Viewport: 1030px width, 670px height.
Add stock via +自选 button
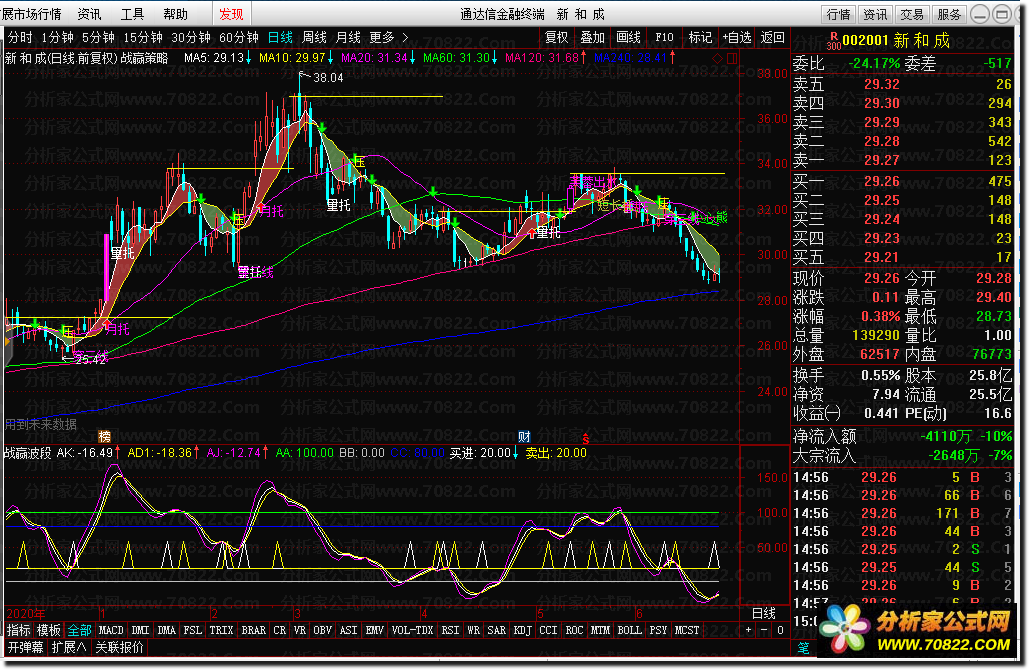737,37
